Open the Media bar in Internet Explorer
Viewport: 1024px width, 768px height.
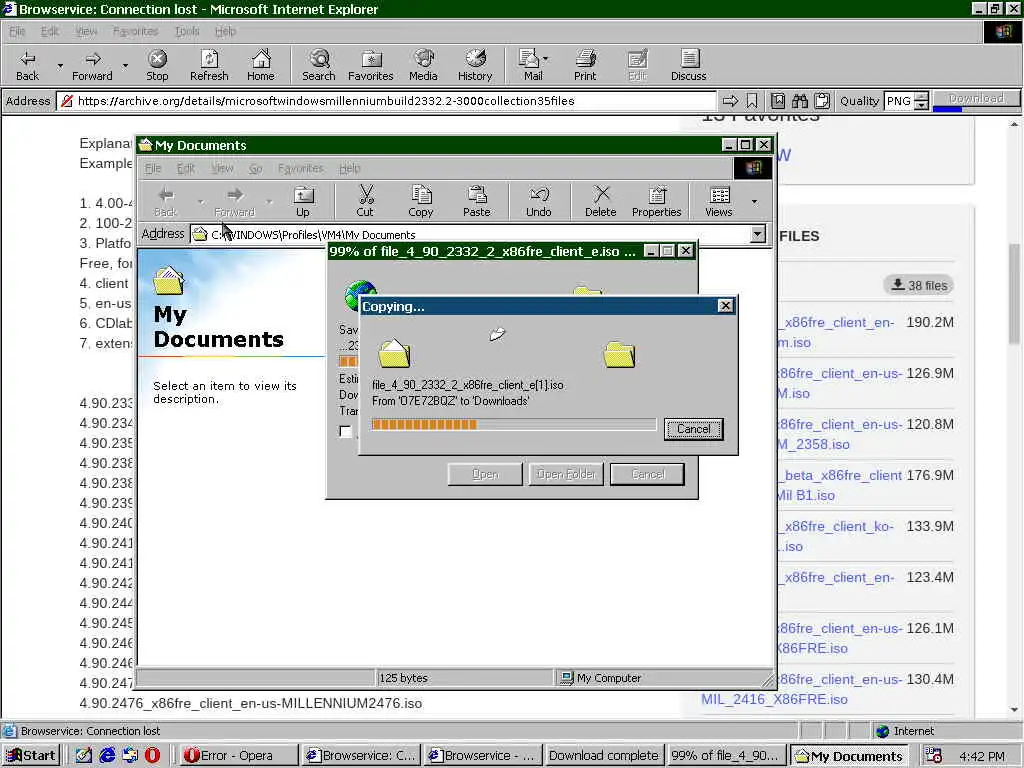423,66
